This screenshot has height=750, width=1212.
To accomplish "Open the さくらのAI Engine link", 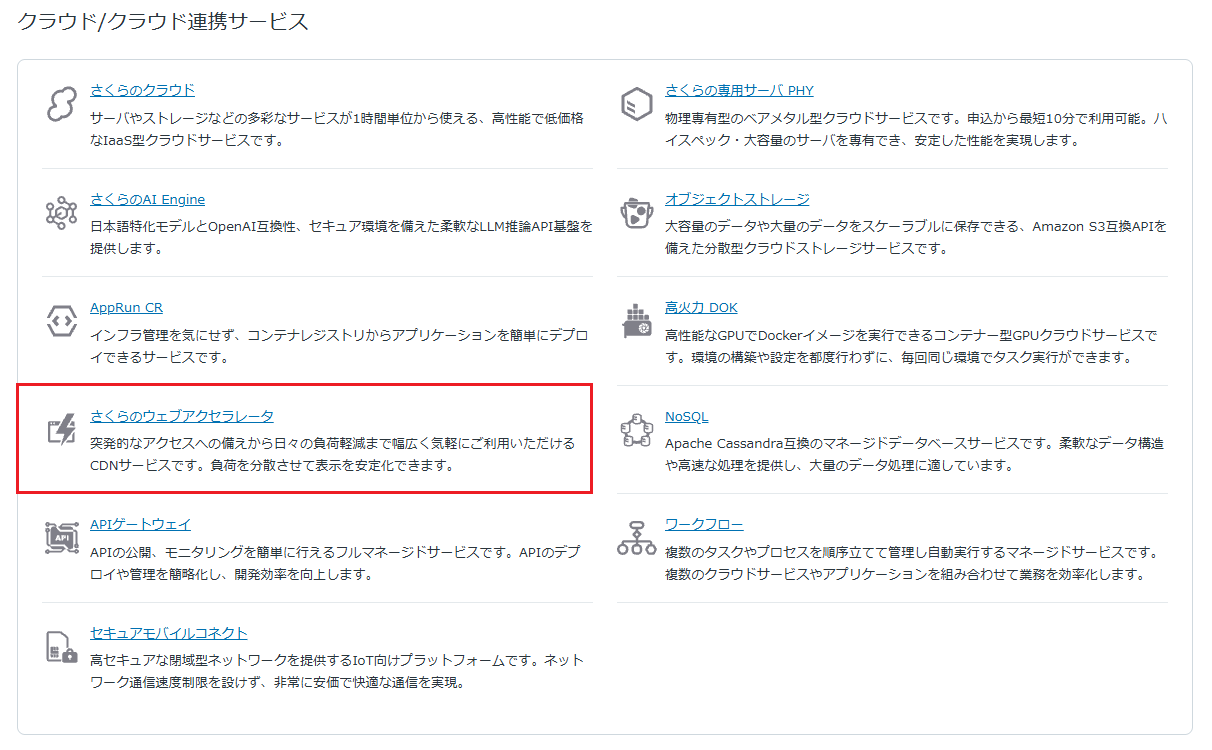I will tap(147, 199).
